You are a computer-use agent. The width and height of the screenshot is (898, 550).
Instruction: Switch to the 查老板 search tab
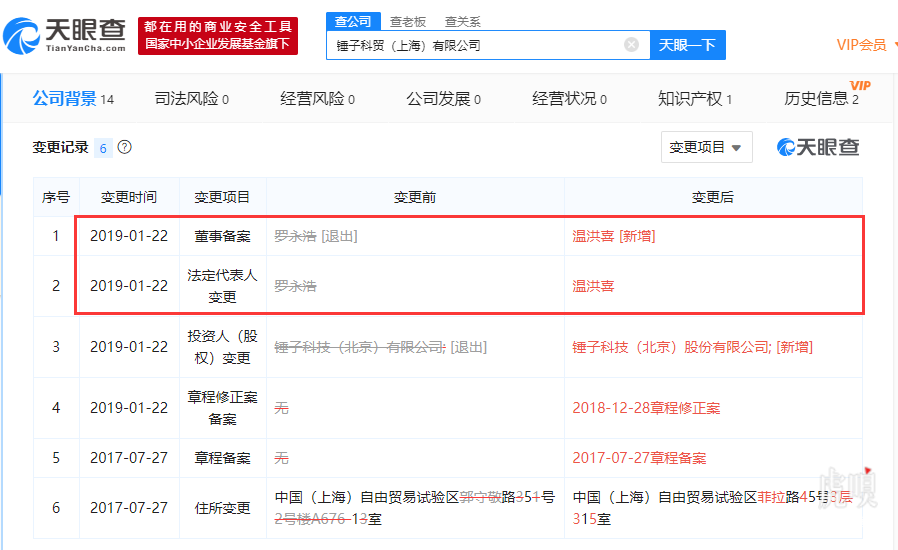click(408, 22)
